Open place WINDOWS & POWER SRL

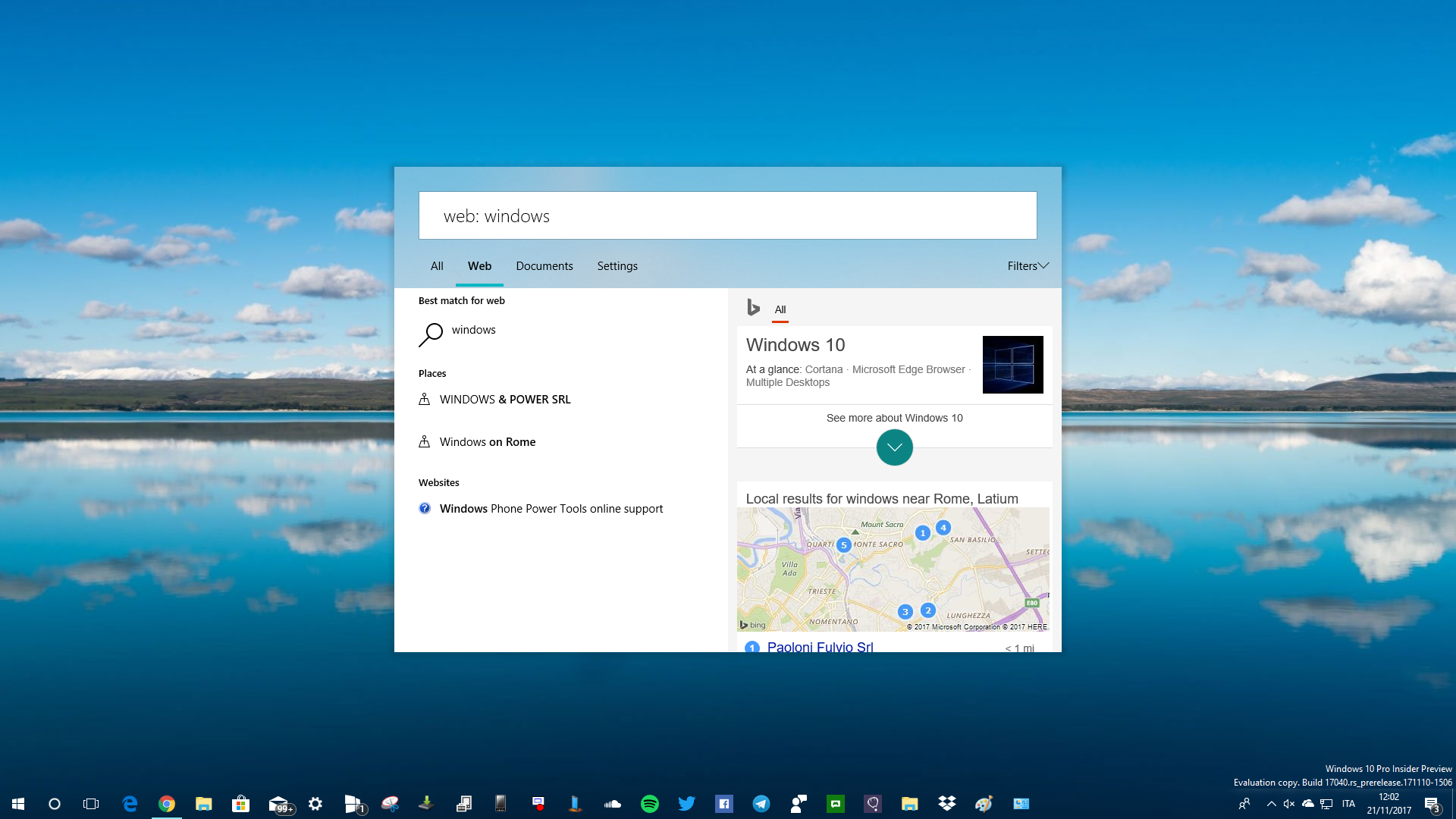[x=561, y=400]
